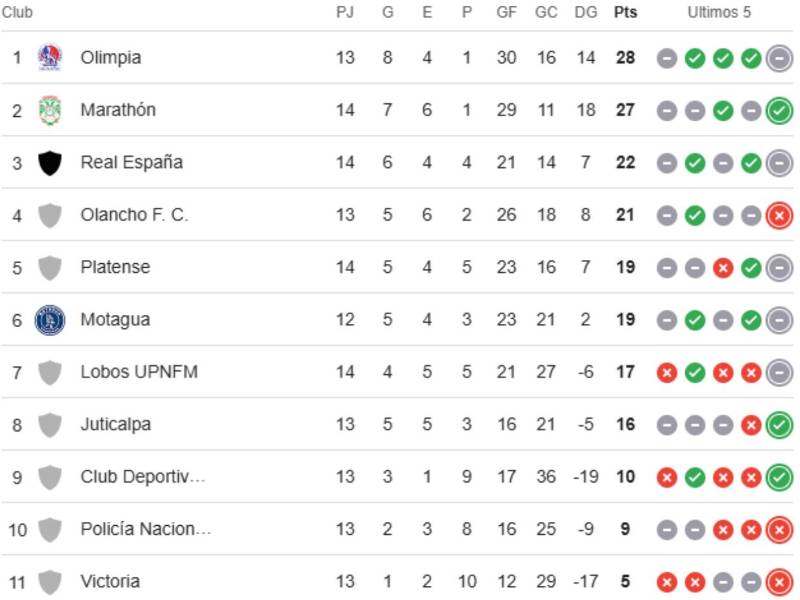Select the Olancho F. C. shield icon

click(48, 214)
